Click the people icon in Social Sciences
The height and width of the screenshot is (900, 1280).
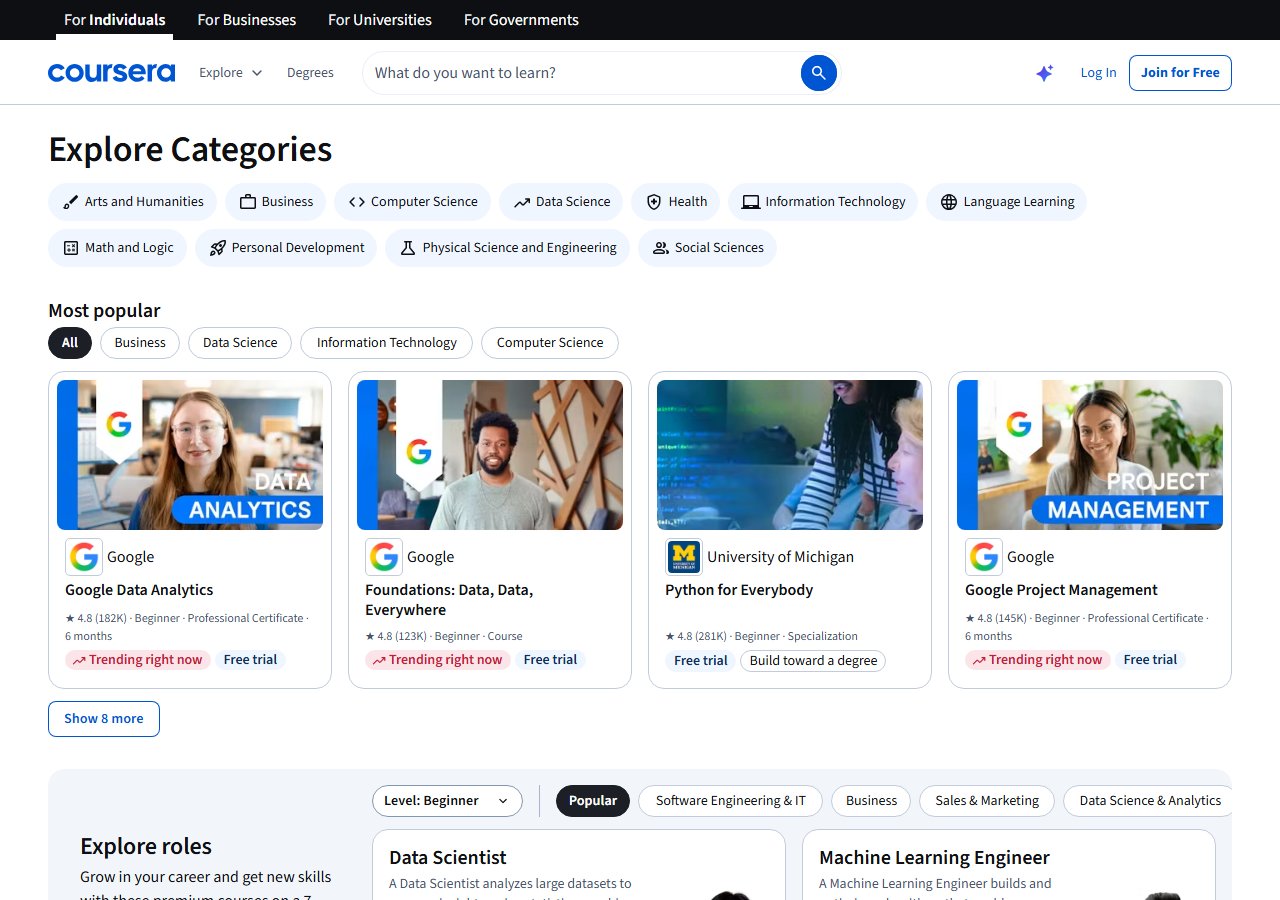pos(660,248)
